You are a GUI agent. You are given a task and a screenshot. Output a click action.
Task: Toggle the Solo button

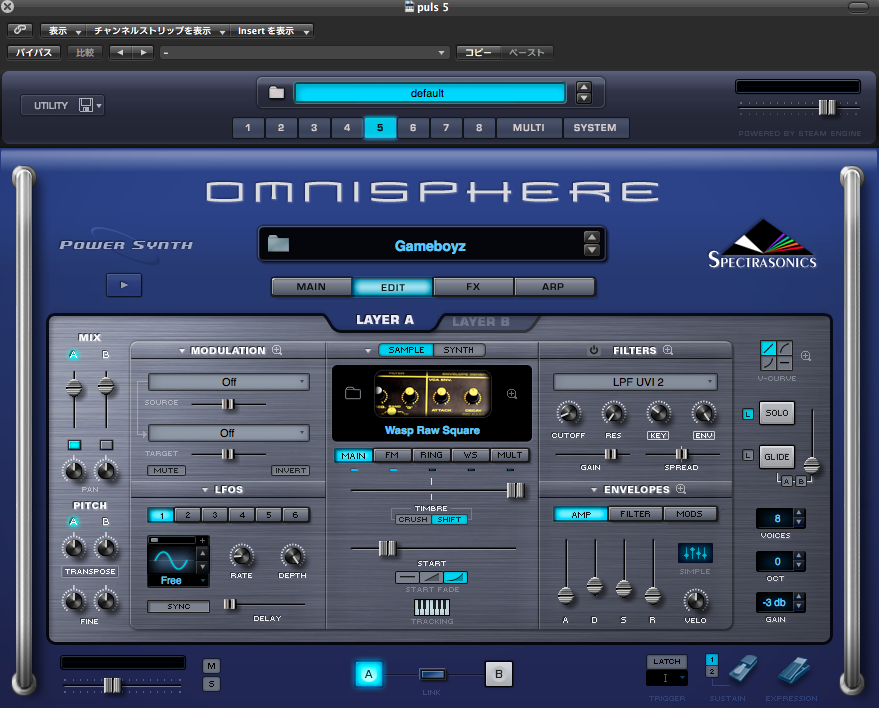click(x=776, y=413)
